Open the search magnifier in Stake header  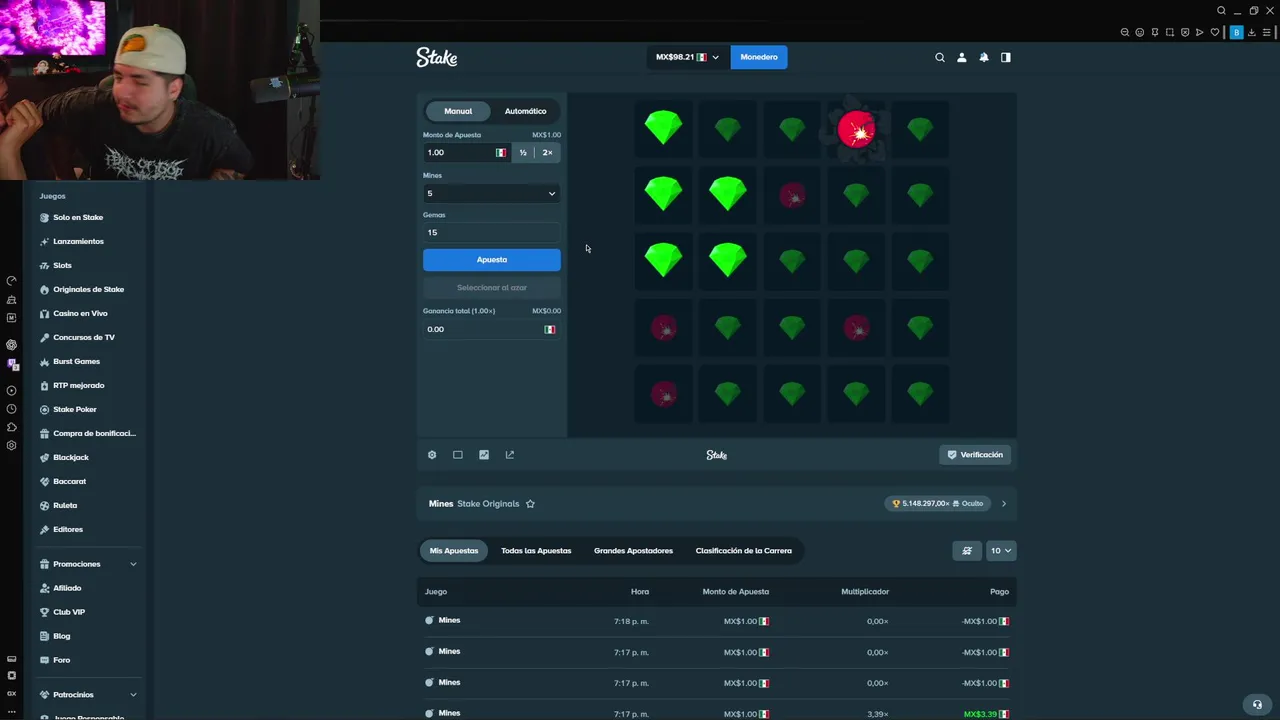click(939, 57)
